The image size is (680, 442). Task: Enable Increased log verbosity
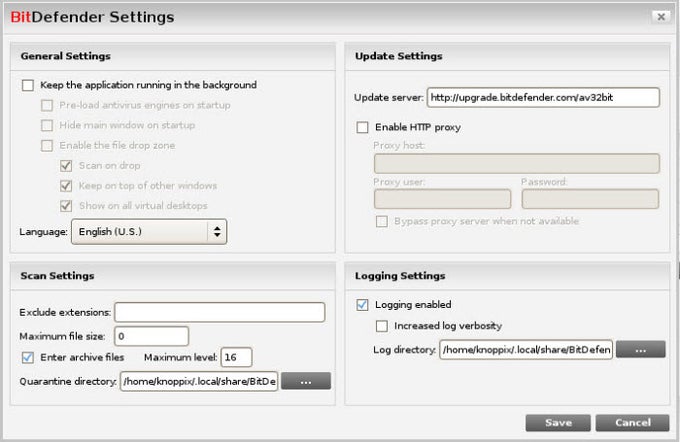[382, 326]
